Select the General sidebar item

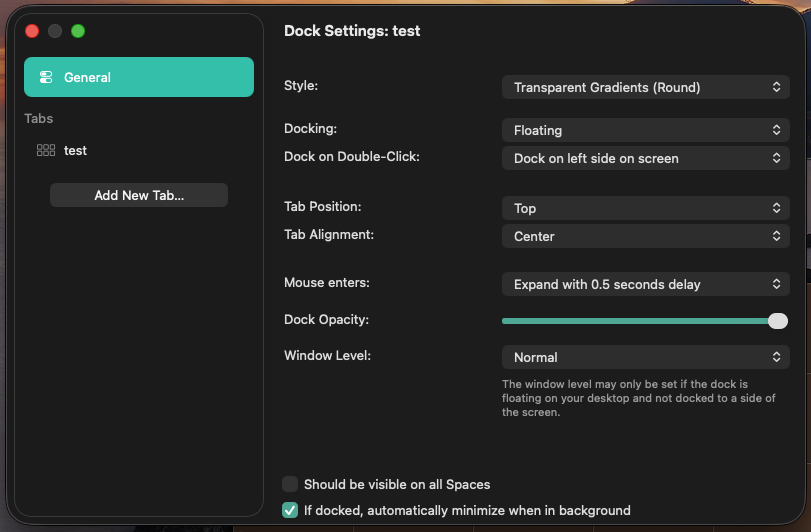pos(139,78)
